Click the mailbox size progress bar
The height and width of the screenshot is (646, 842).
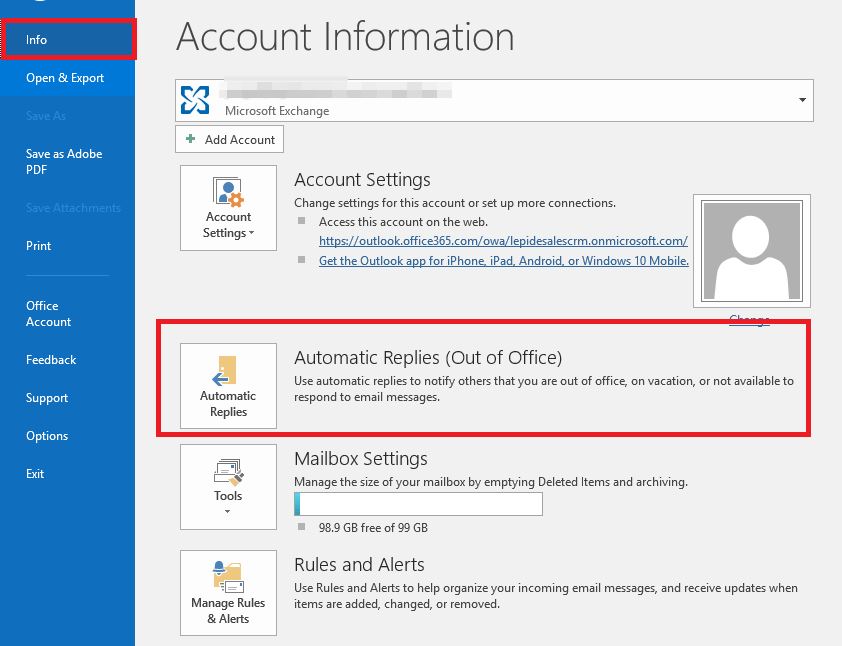click(418, 504)
